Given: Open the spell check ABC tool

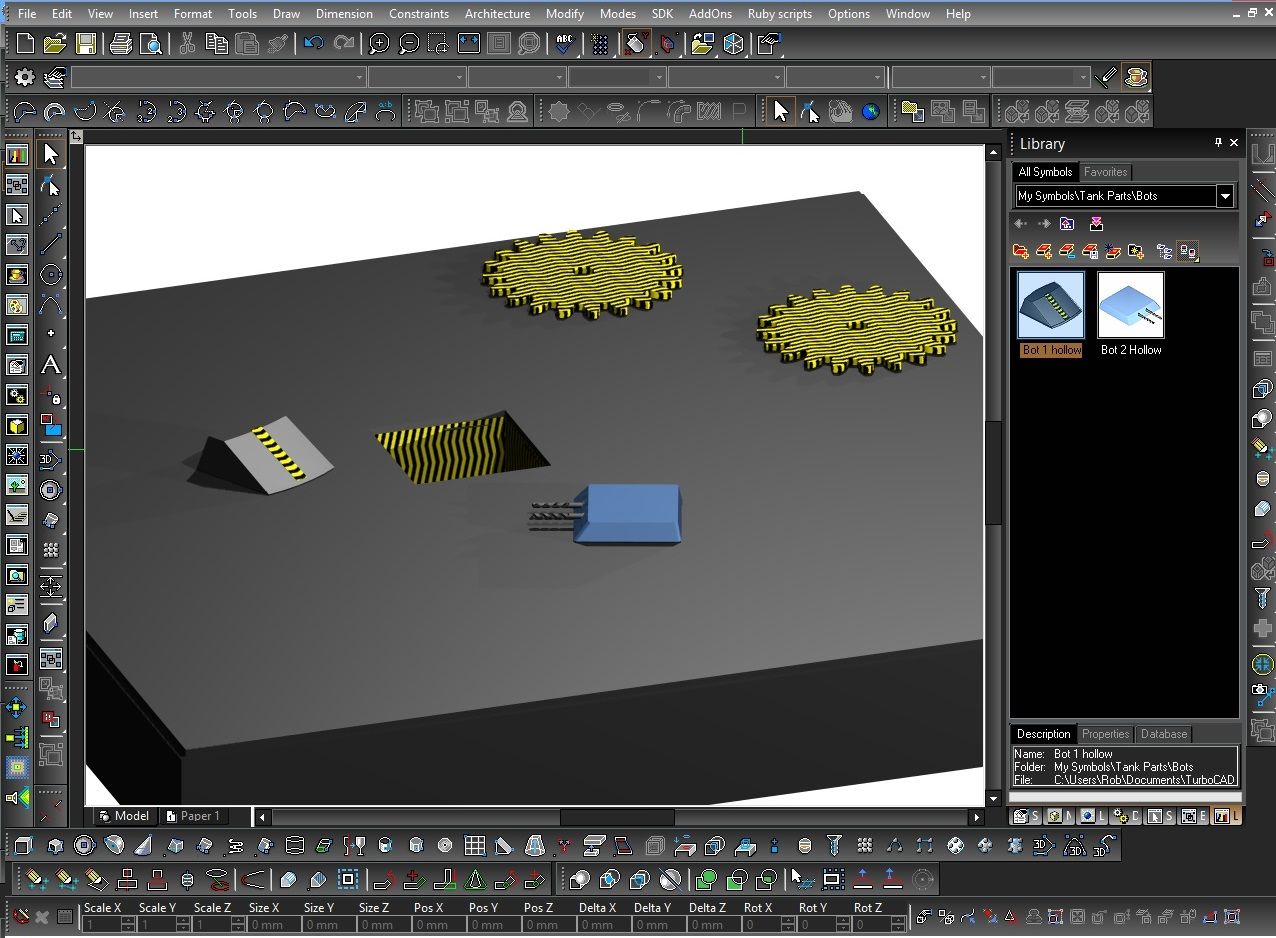Looking at the screenshot, I should tap(565, 44).
